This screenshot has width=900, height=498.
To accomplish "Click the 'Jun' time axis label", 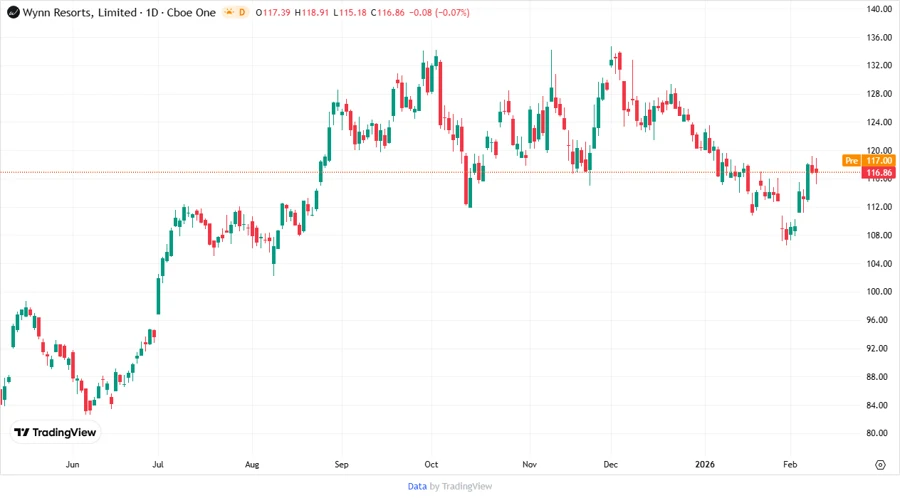I will [72, 464].
